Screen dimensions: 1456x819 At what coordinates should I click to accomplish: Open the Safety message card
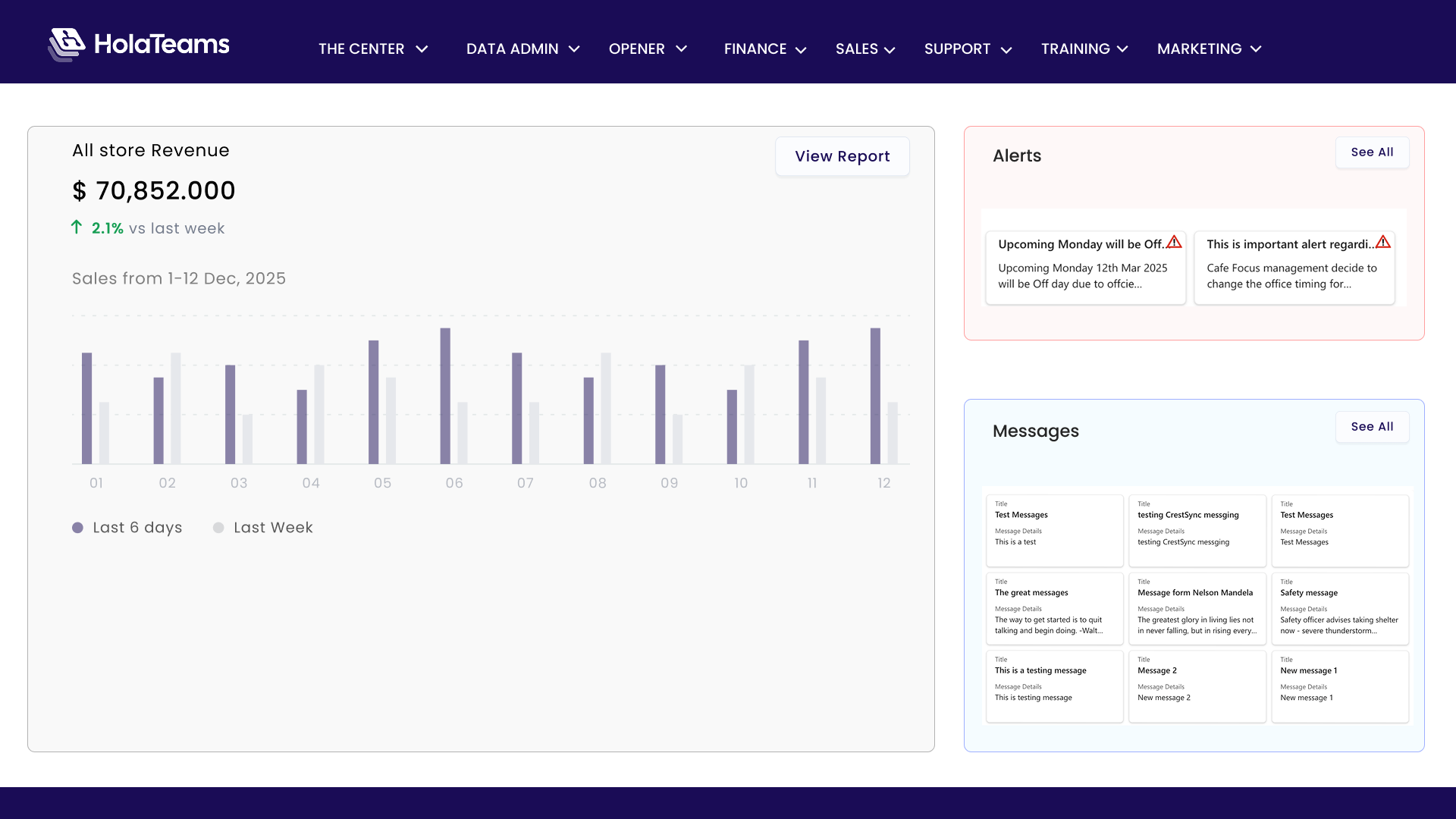[x=1340, y=609]
